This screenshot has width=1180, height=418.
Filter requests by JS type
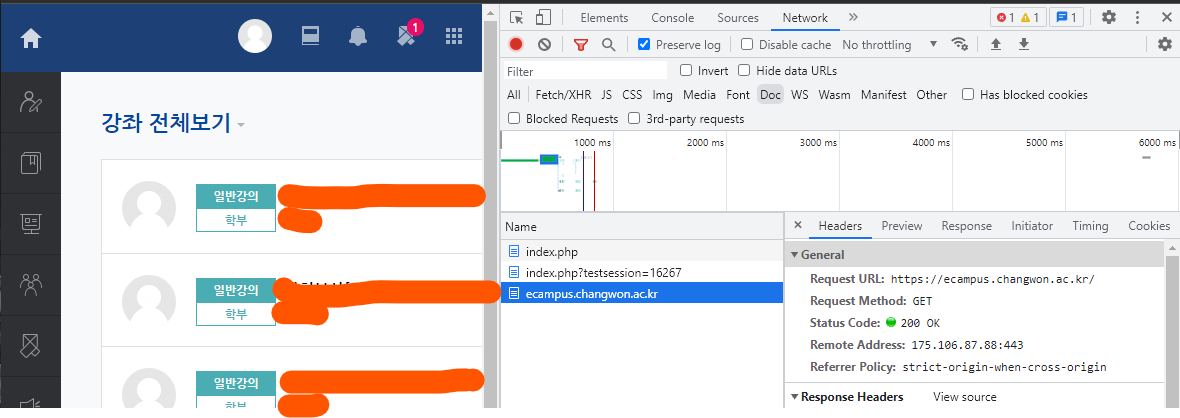[x=607, y=94]
